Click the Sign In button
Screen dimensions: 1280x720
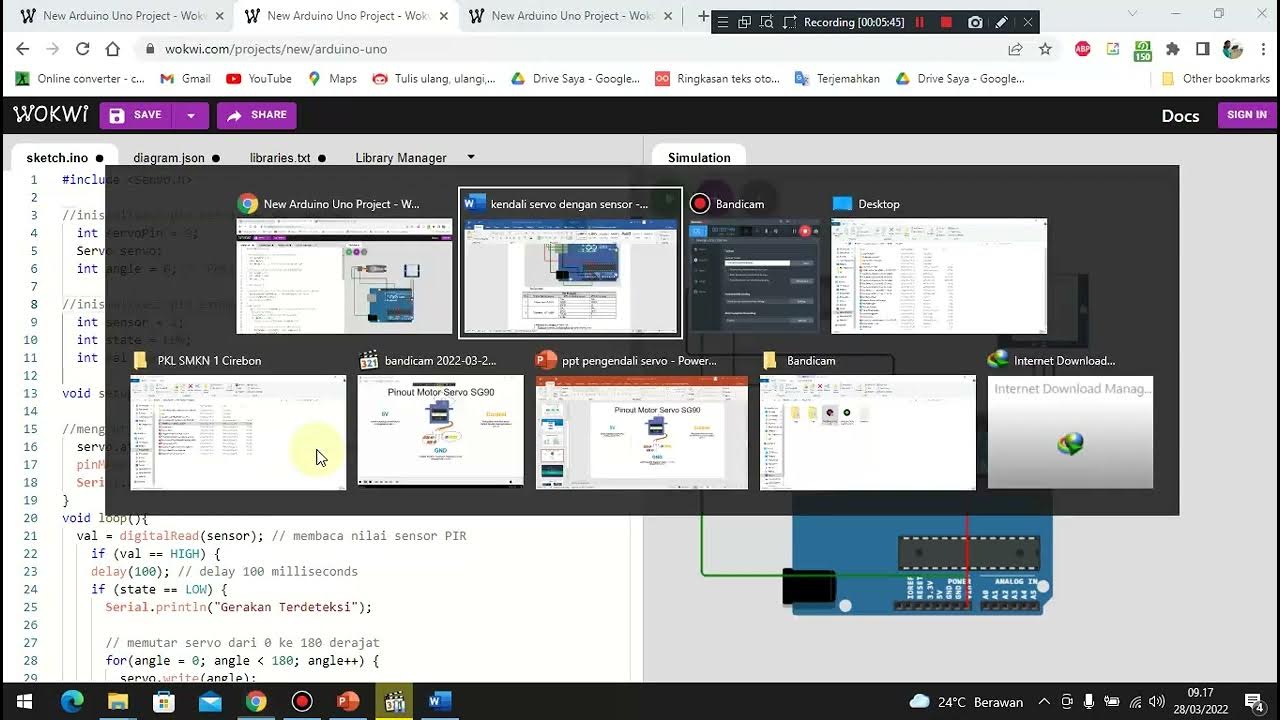[x=1247, y=115]
